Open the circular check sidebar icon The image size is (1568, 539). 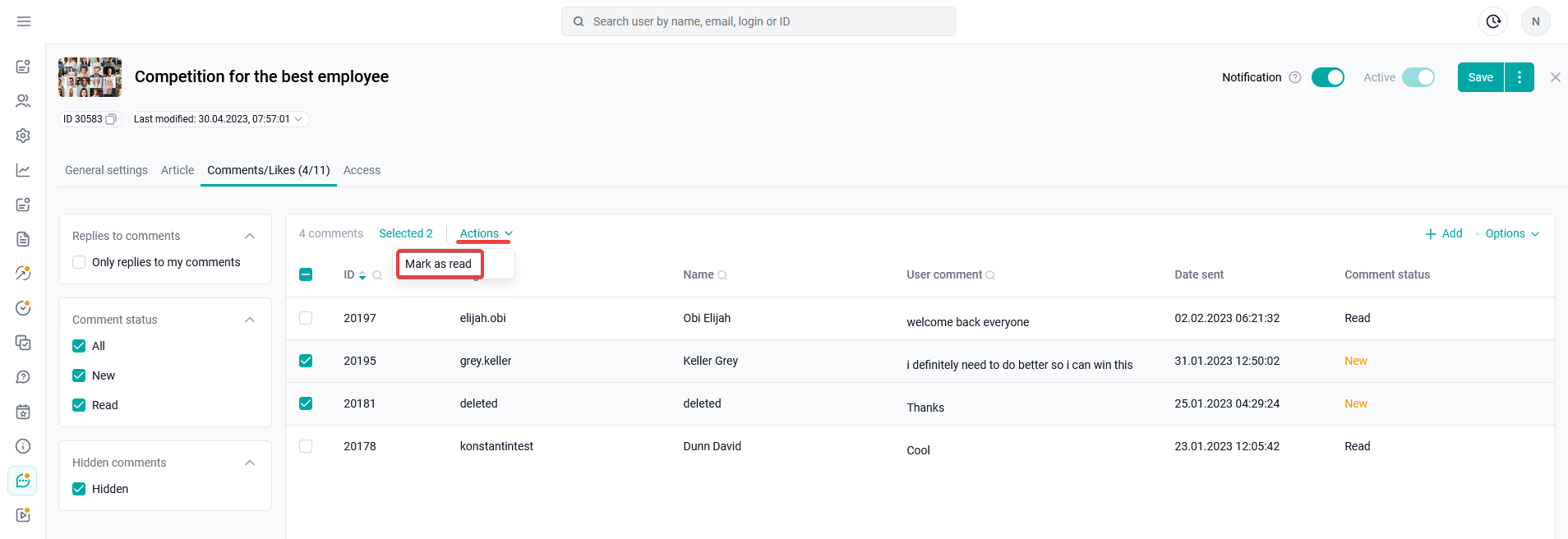23,308
